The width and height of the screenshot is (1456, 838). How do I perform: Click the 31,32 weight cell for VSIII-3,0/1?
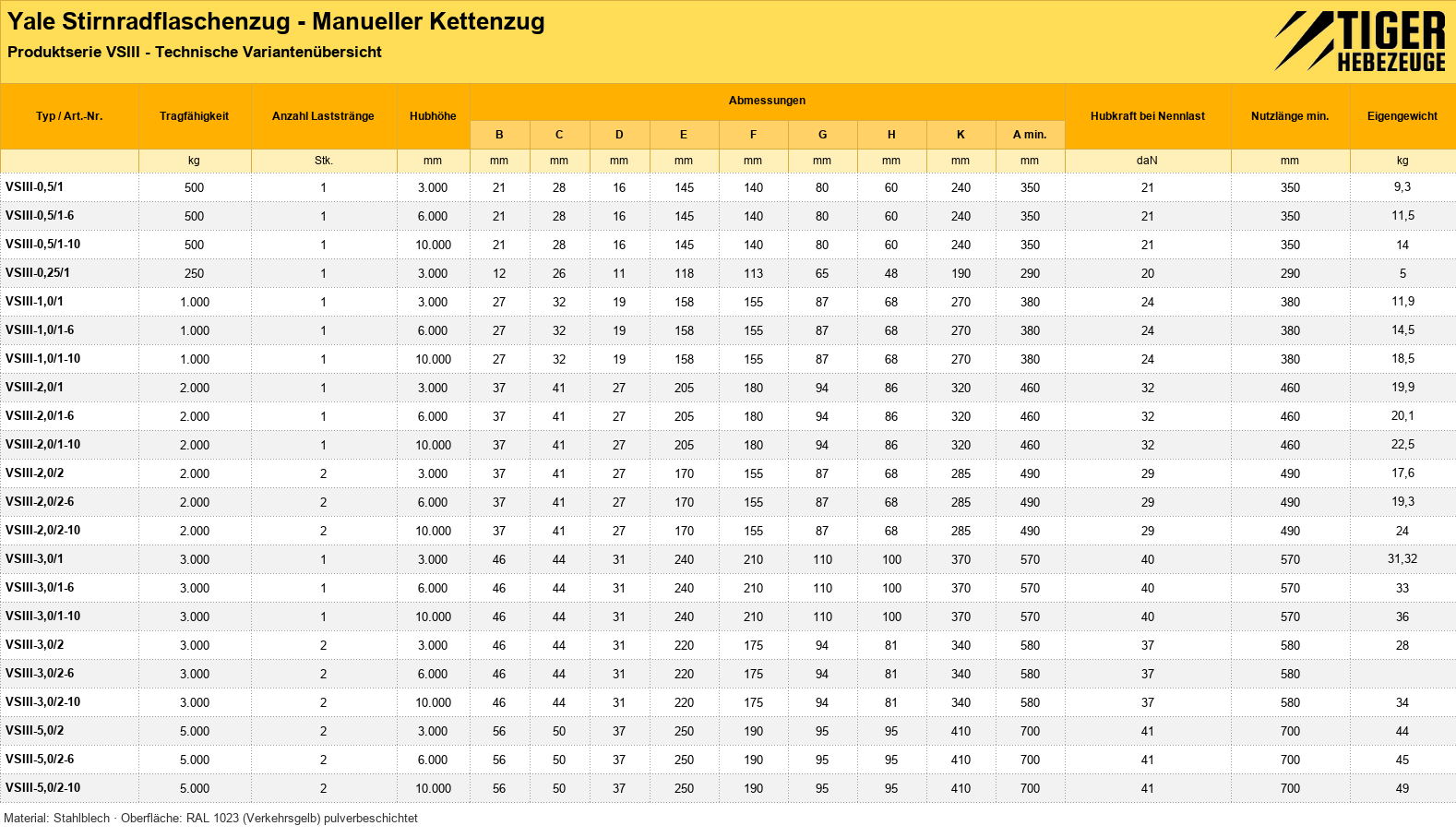[1402, 559]
